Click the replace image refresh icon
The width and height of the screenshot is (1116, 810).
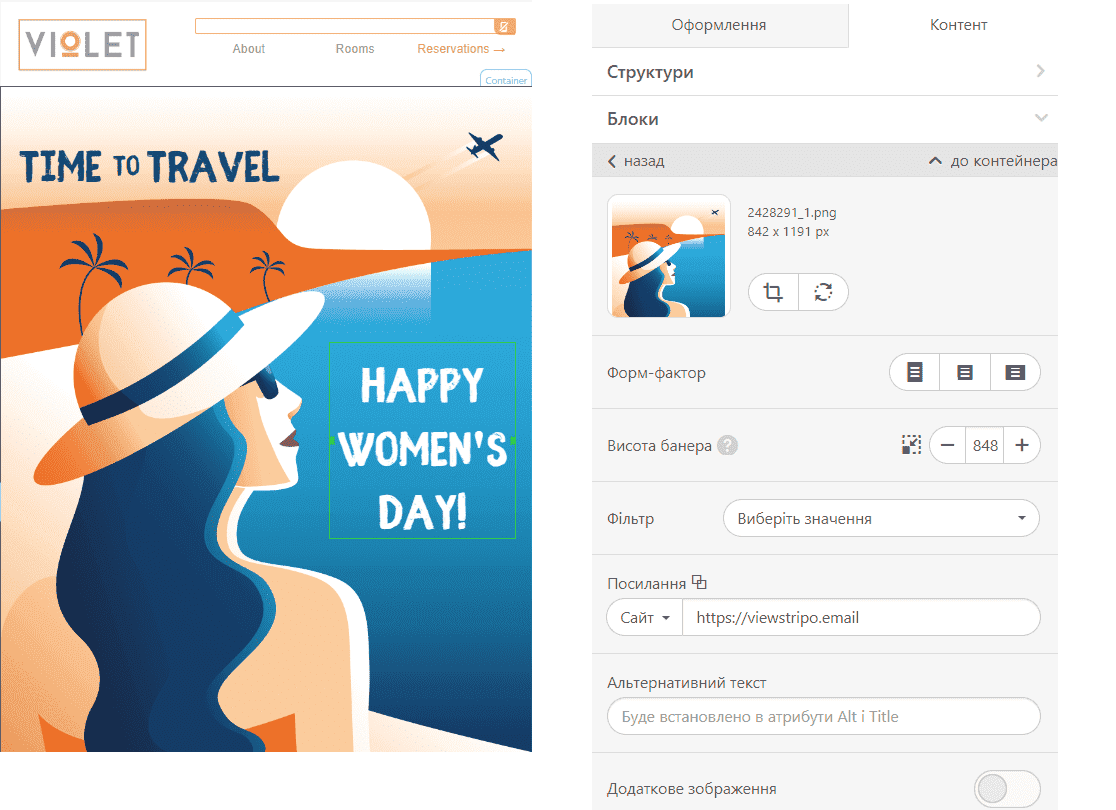[823, 292]
